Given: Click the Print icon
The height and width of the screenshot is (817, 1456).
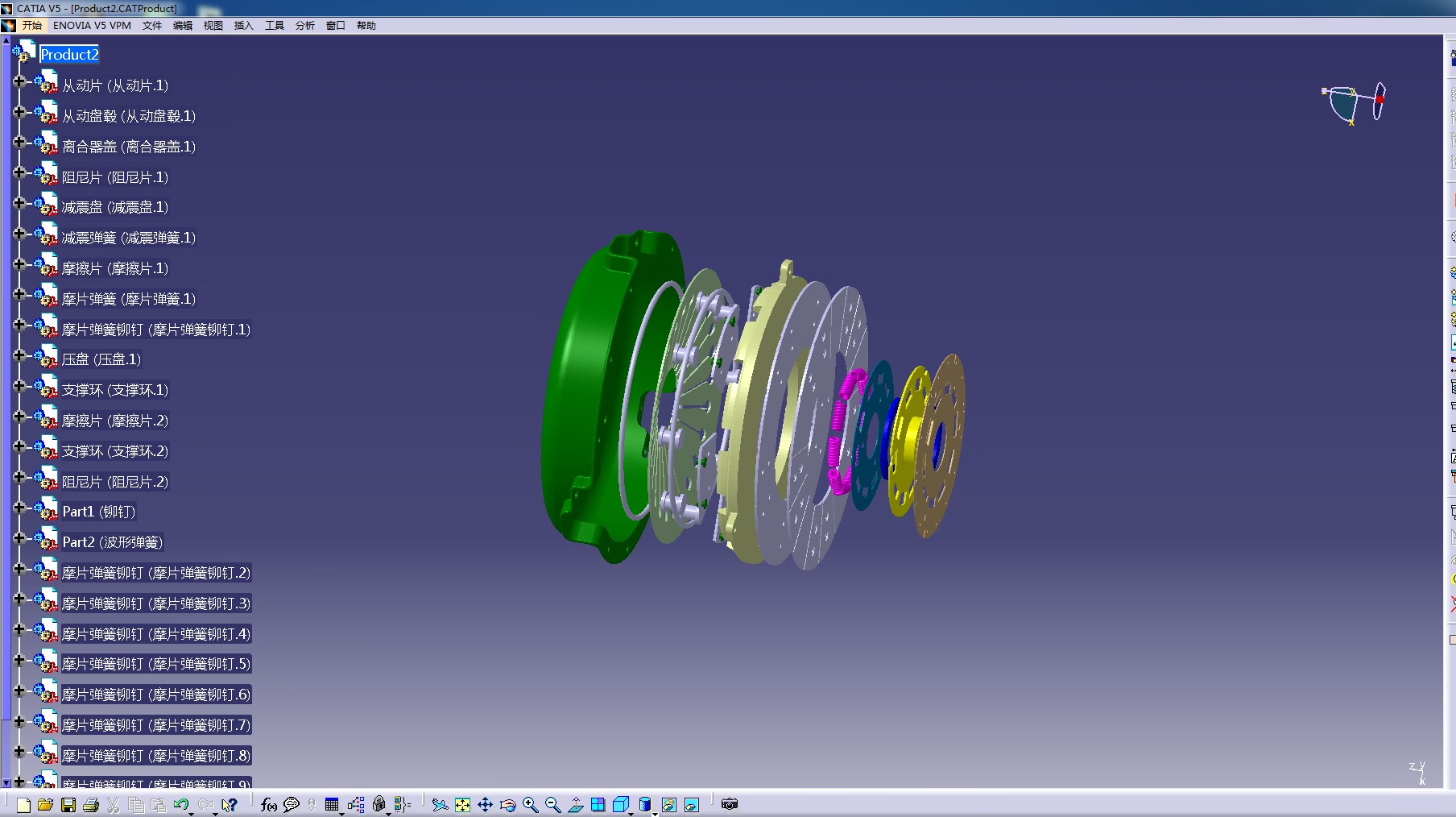Looking at the screenshot, I should [91, 804].
